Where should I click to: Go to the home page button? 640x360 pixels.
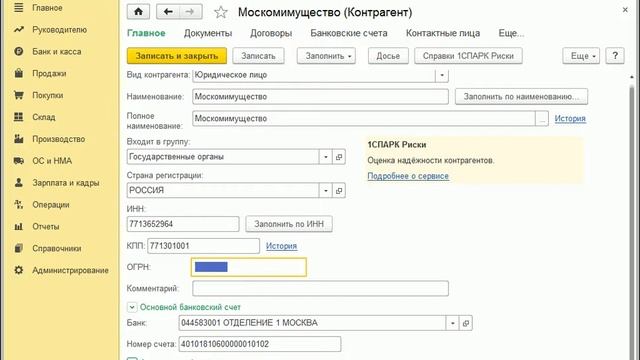(x=138, y=12)
